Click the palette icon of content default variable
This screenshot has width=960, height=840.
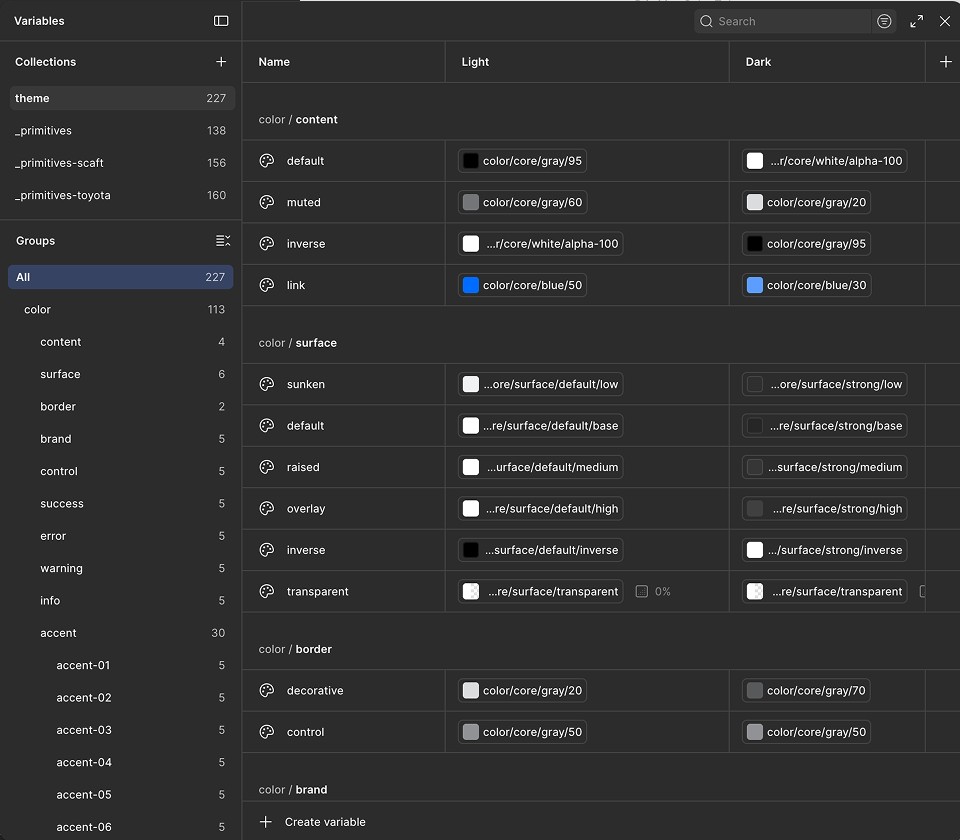(x=267, y=160)
